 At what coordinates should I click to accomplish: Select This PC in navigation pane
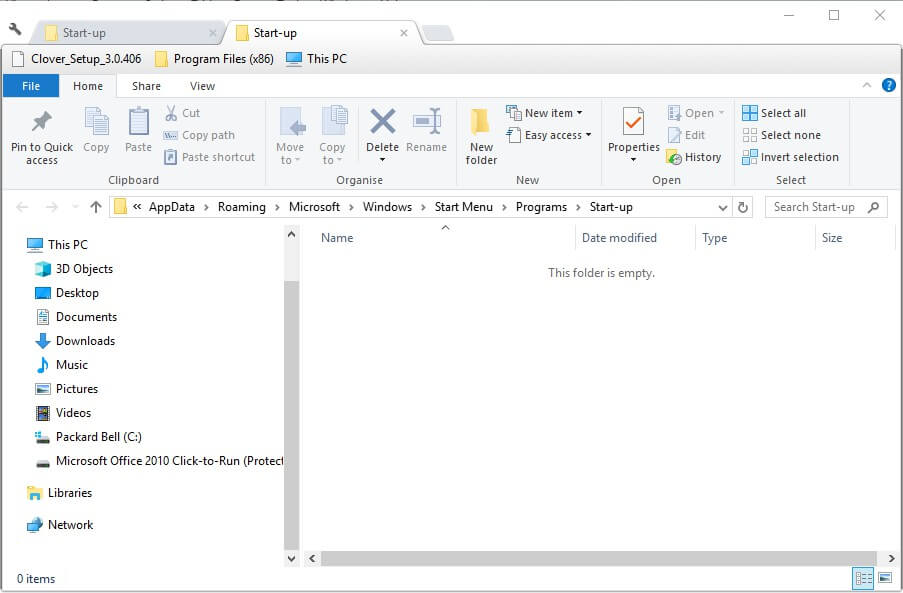pos(58,245)
